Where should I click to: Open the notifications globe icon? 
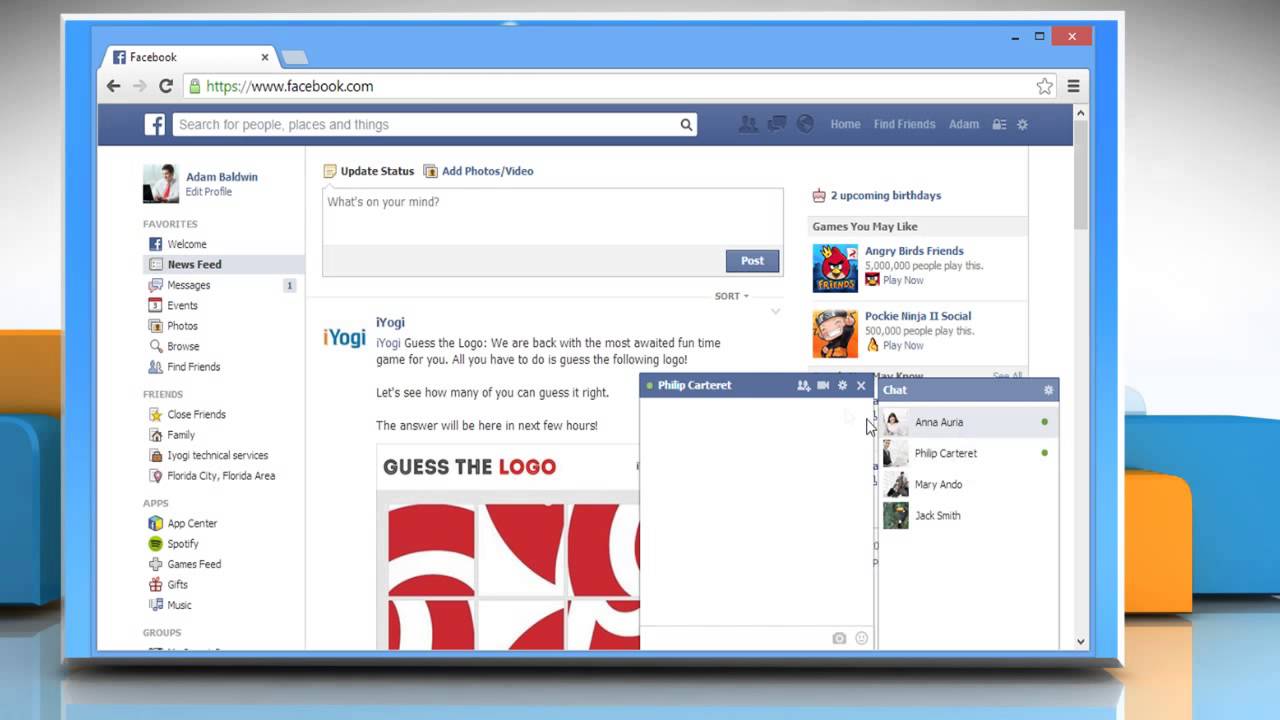click(x=805, y=124)
